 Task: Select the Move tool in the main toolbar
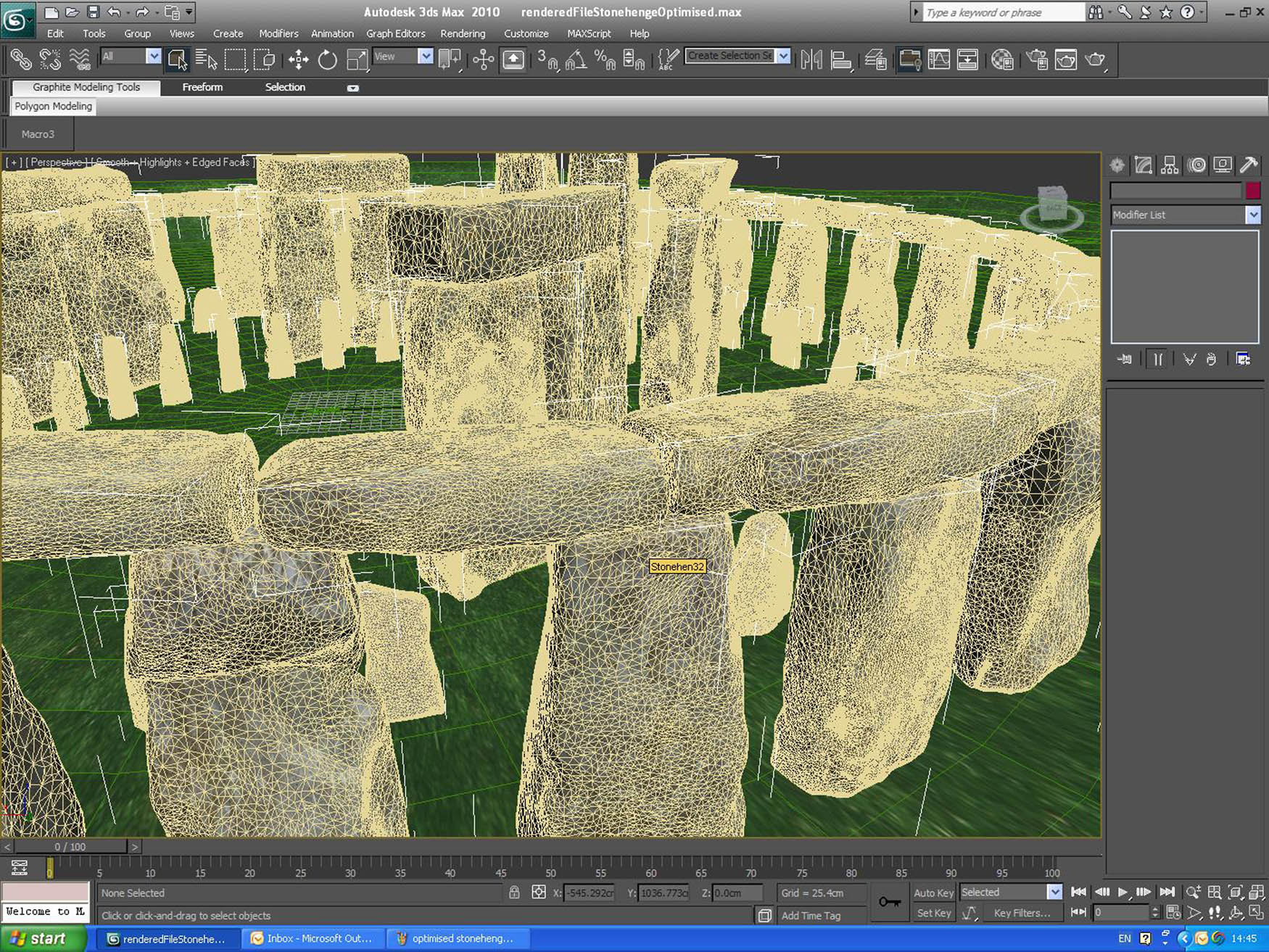298,59
